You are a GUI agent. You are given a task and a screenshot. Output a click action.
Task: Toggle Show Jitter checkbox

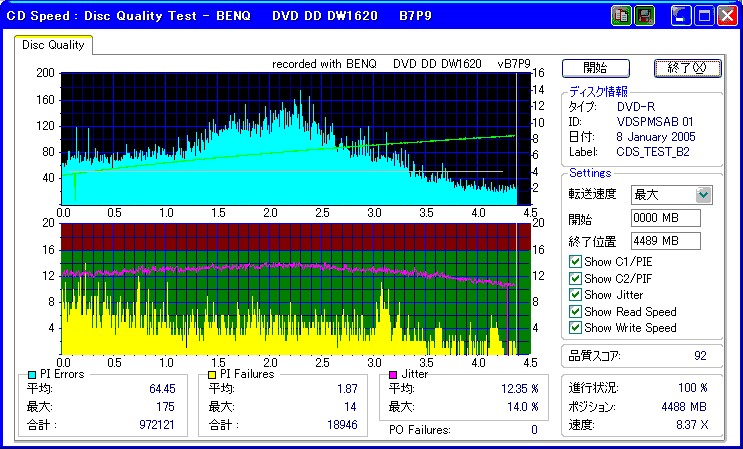(x=575, y=295)
